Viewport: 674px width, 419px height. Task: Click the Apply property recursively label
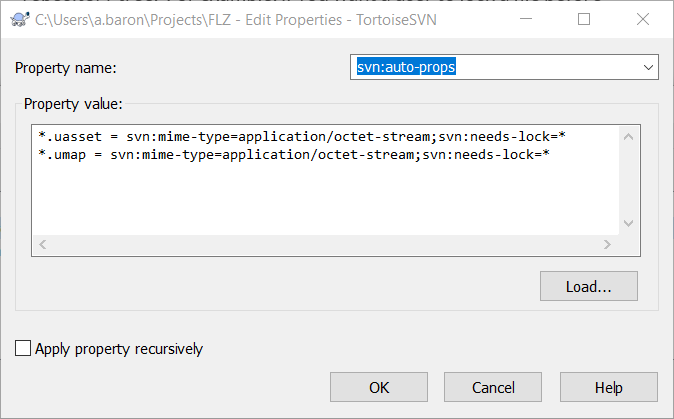click(x=119, y=349)
